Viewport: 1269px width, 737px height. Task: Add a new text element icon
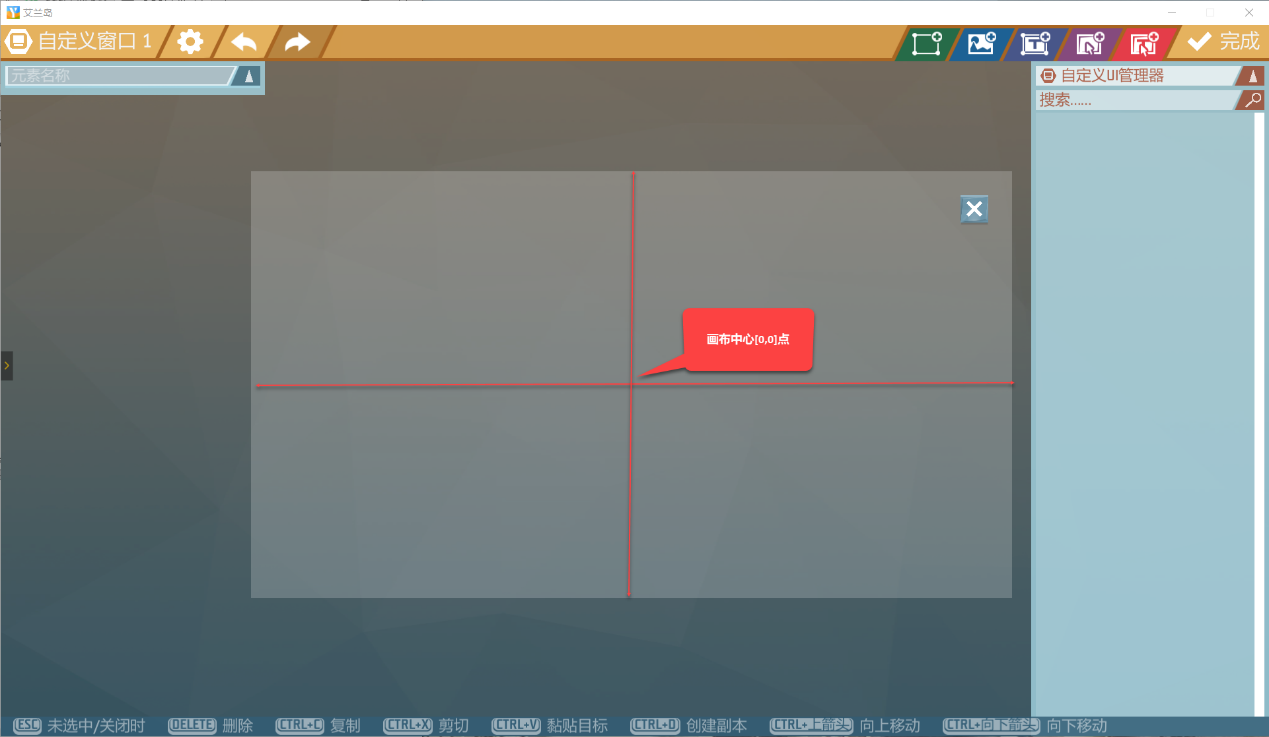[1035, 43]
